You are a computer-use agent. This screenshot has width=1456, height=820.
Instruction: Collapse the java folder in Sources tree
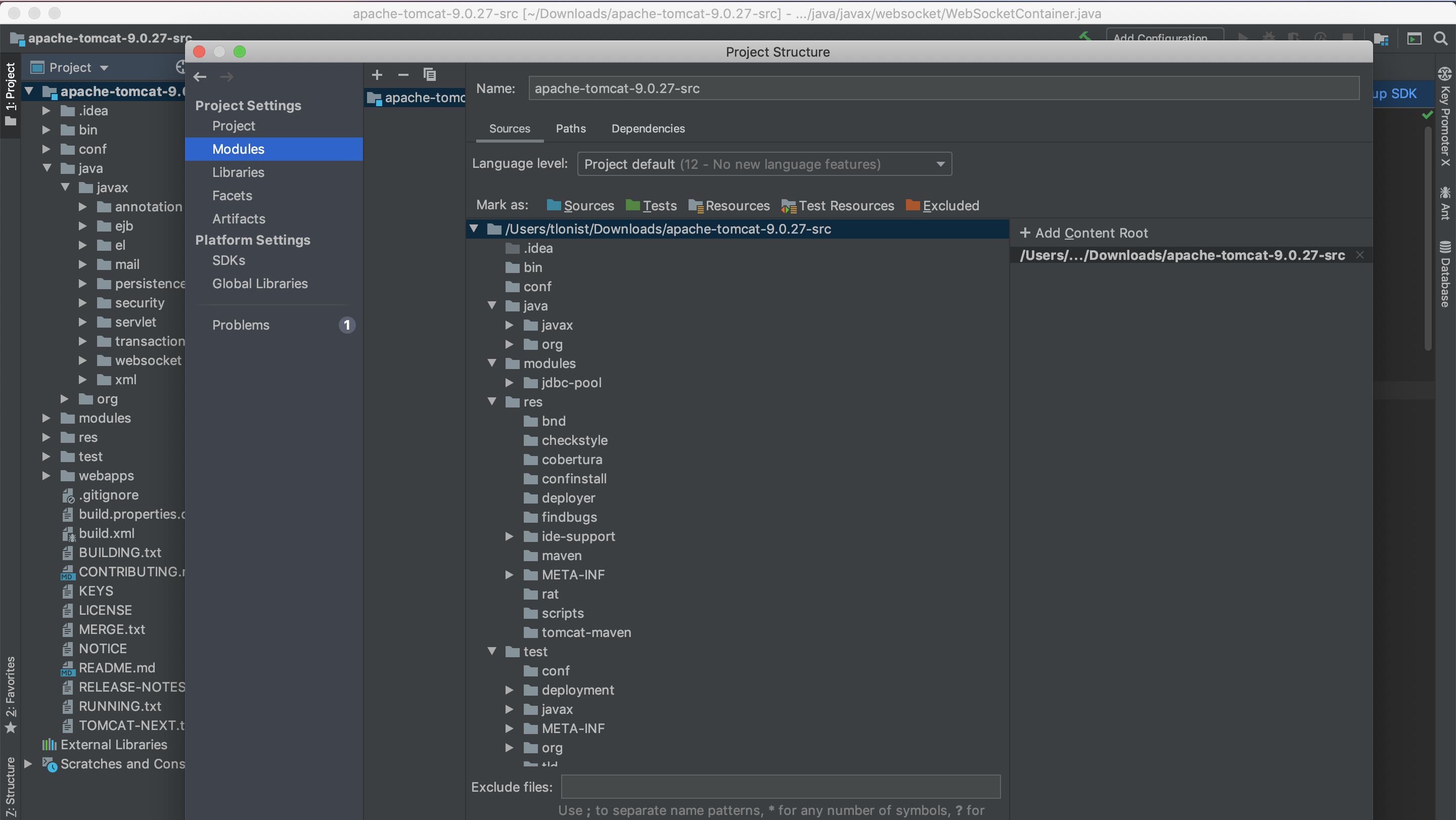pyautogui.click(x=492, y=306)
